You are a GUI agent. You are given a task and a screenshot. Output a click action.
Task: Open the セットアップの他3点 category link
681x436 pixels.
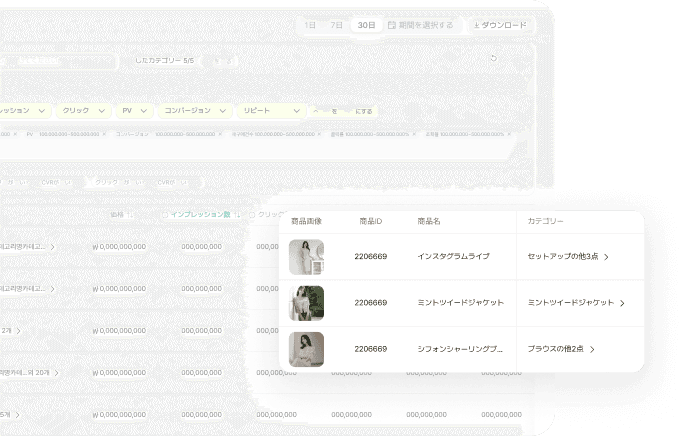568,256
